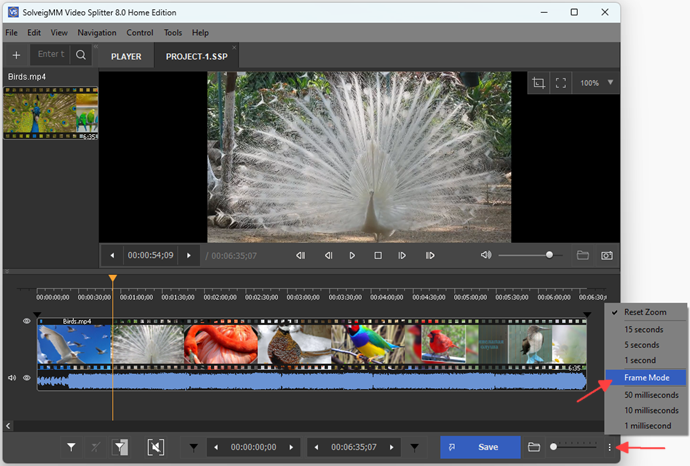Add media file with plus icon
The image size is (690, 466).
click(16, 55)
